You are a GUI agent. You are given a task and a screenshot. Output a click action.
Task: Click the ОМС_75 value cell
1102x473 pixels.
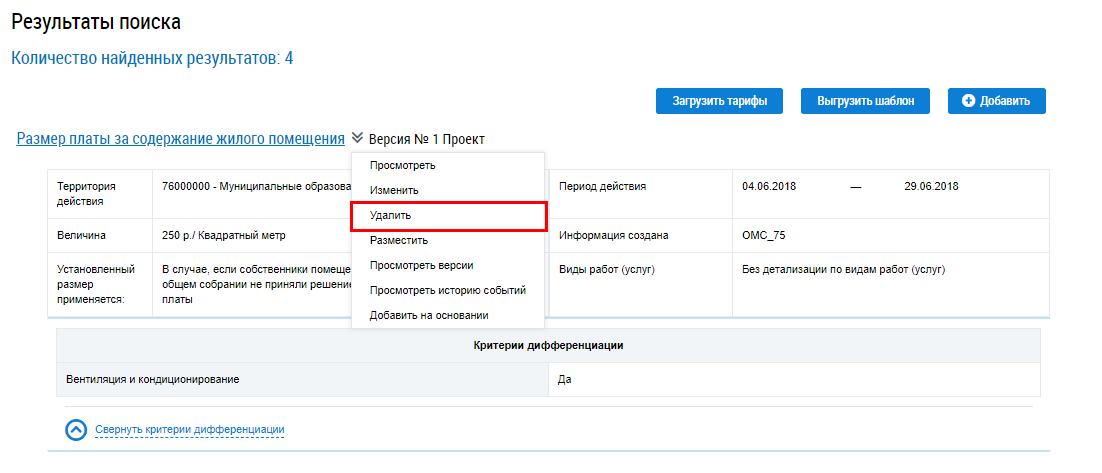tap(765, 236)
